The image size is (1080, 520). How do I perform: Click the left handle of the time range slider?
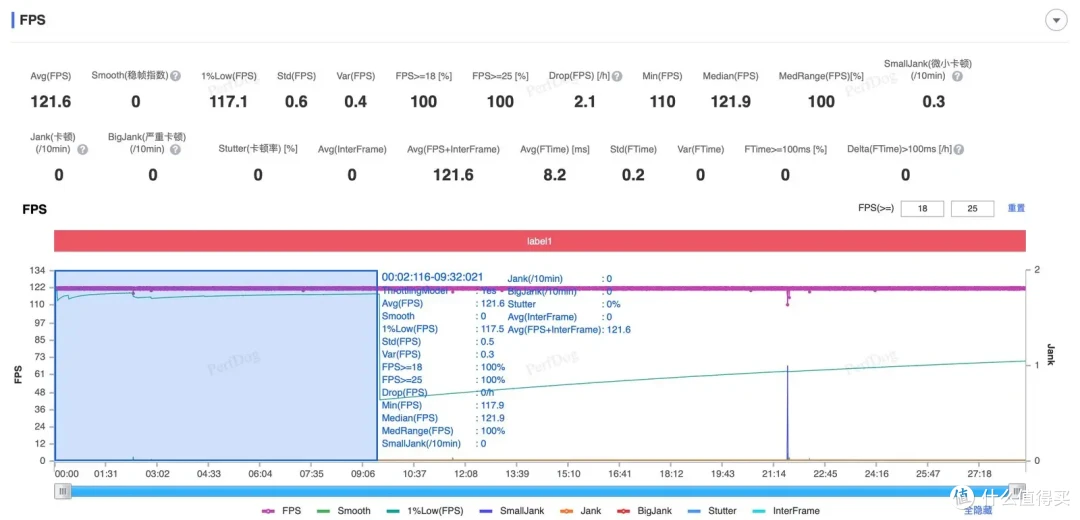63,491
